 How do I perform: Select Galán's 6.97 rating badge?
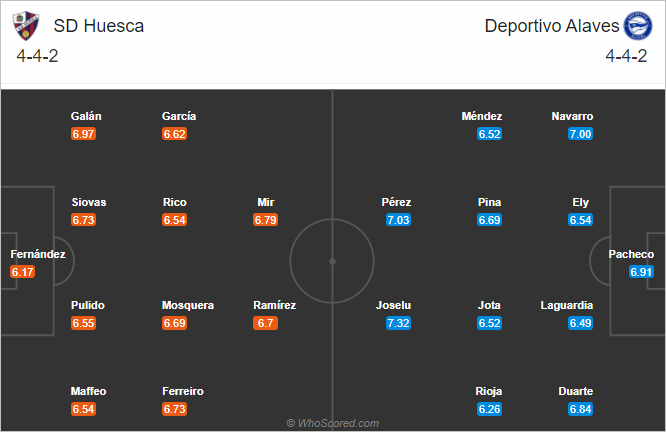coord(83,134)
